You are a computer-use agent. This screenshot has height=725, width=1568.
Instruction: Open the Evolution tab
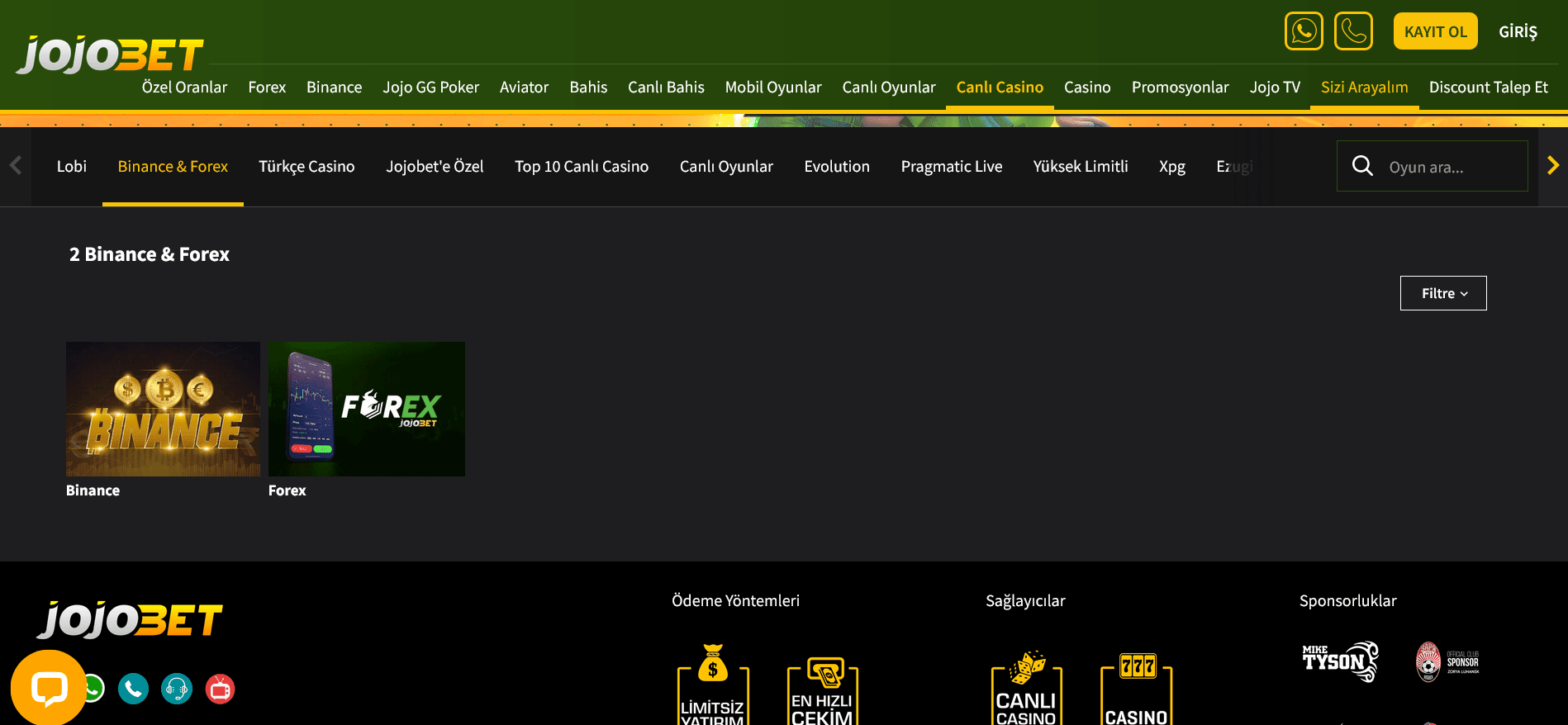click(837, 167)
